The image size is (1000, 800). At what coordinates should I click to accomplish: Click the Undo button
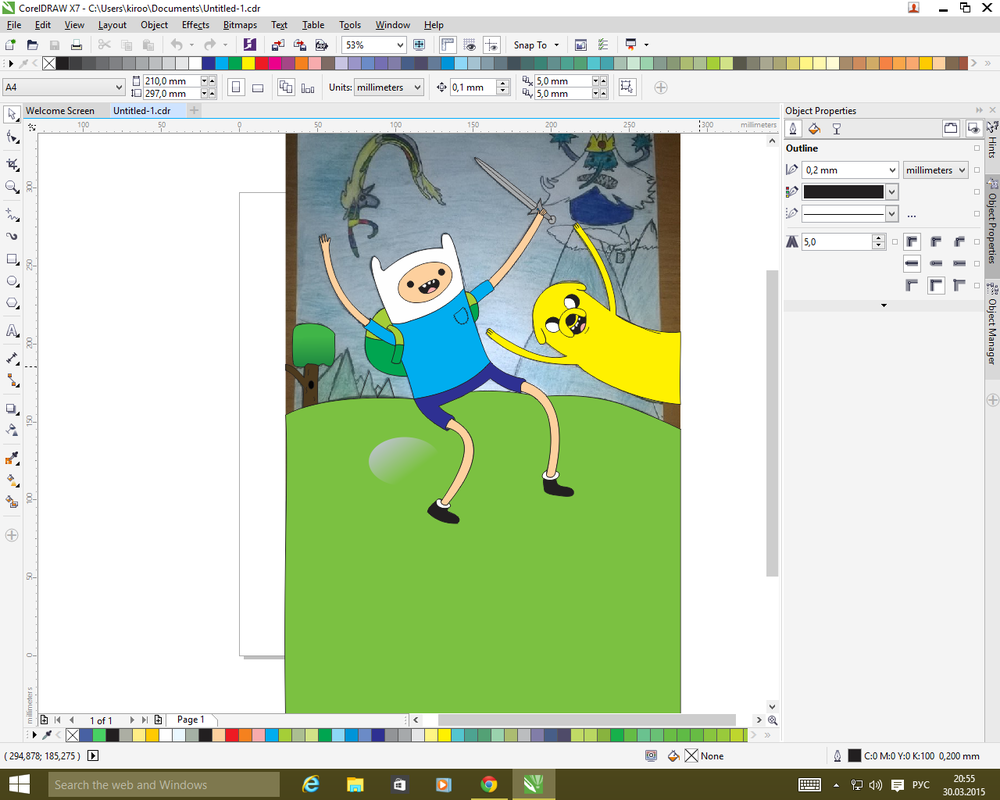[x=177, y=45]
